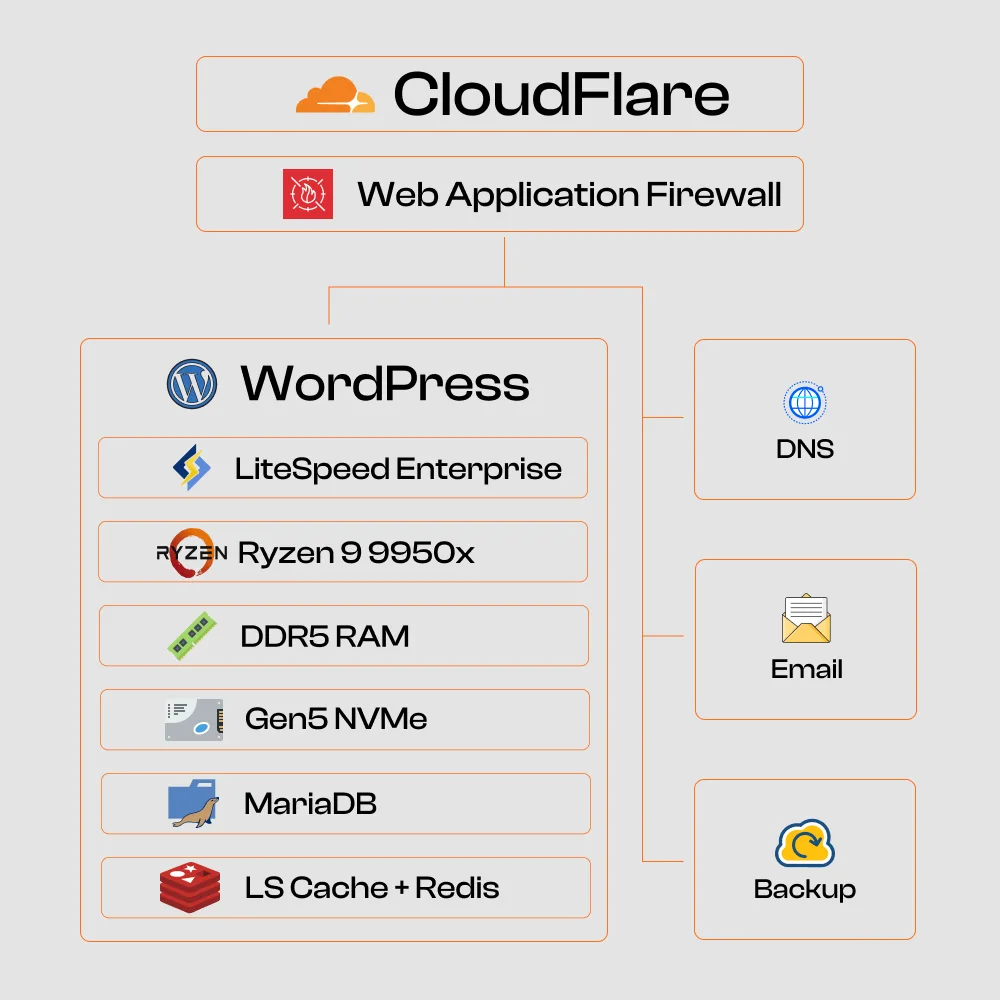Select the WordPress heading text

(385, 383)
